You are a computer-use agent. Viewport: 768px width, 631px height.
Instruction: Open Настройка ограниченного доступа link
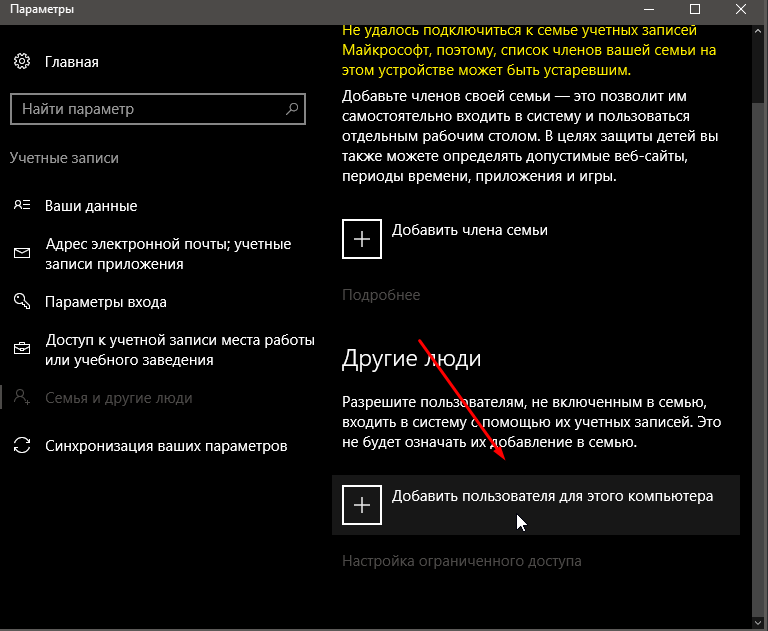coord(462,561)
